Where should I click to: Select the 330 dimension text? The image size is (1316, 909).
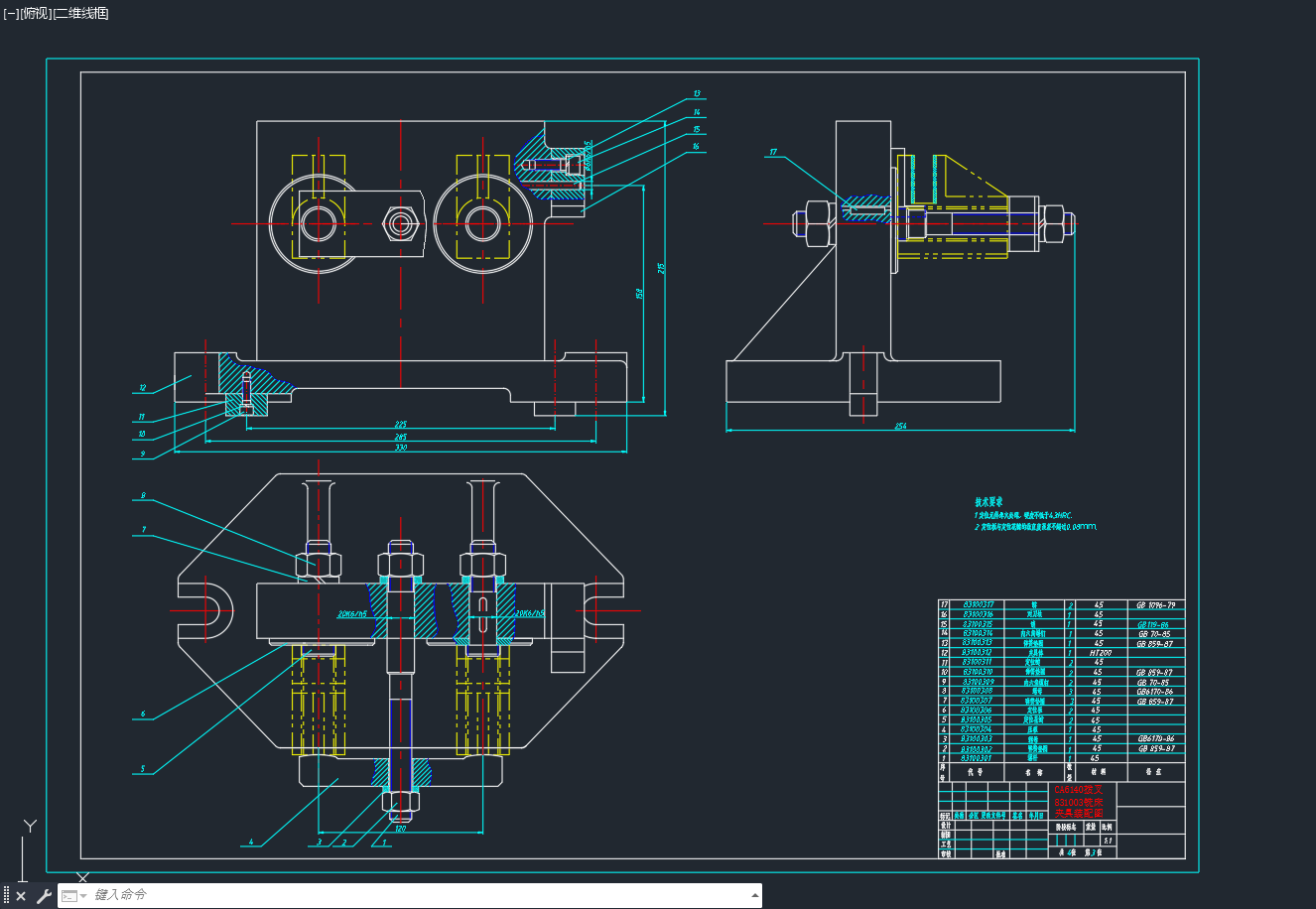pos(400,448)
